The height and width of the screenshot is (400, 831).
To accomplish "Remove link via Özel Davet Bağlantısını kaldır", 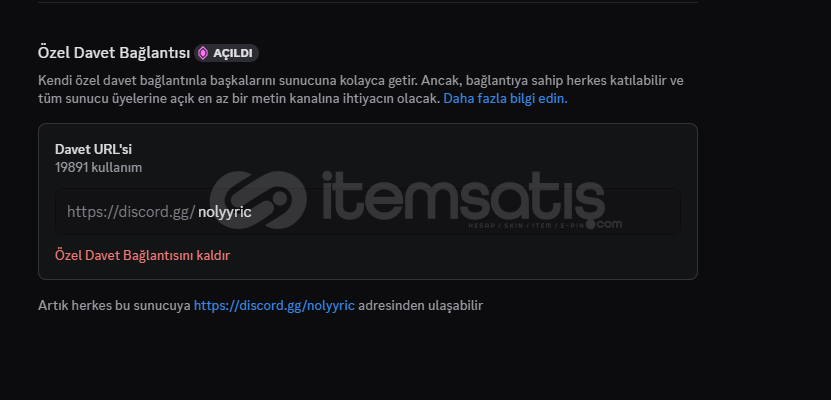I will (x=143, y=255).
